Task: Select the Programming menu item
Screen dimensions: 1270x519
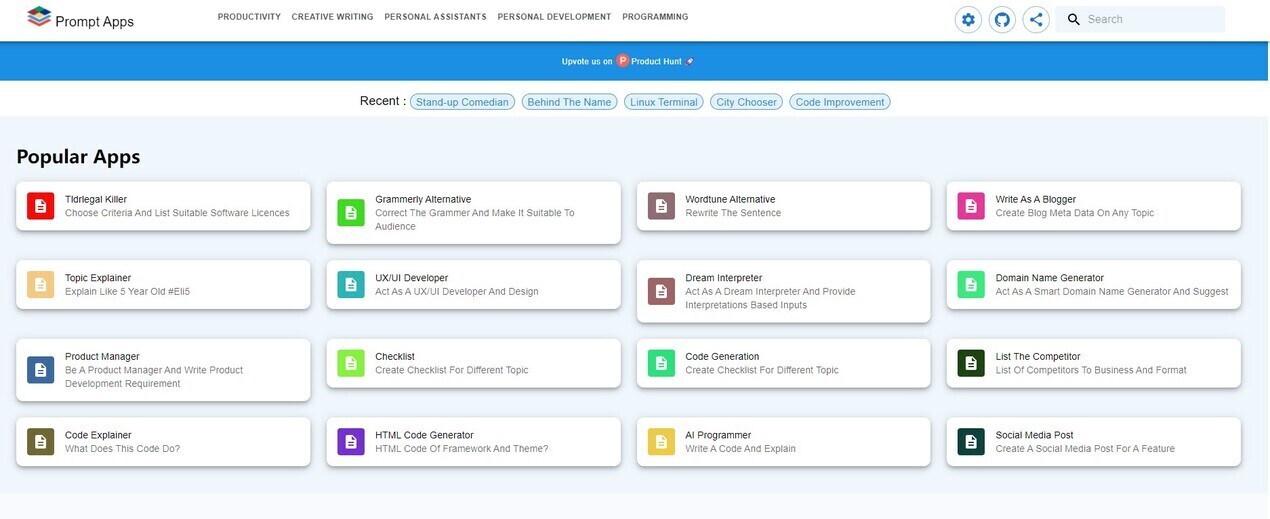Action: pyautogui.click(x=655, y=17)
